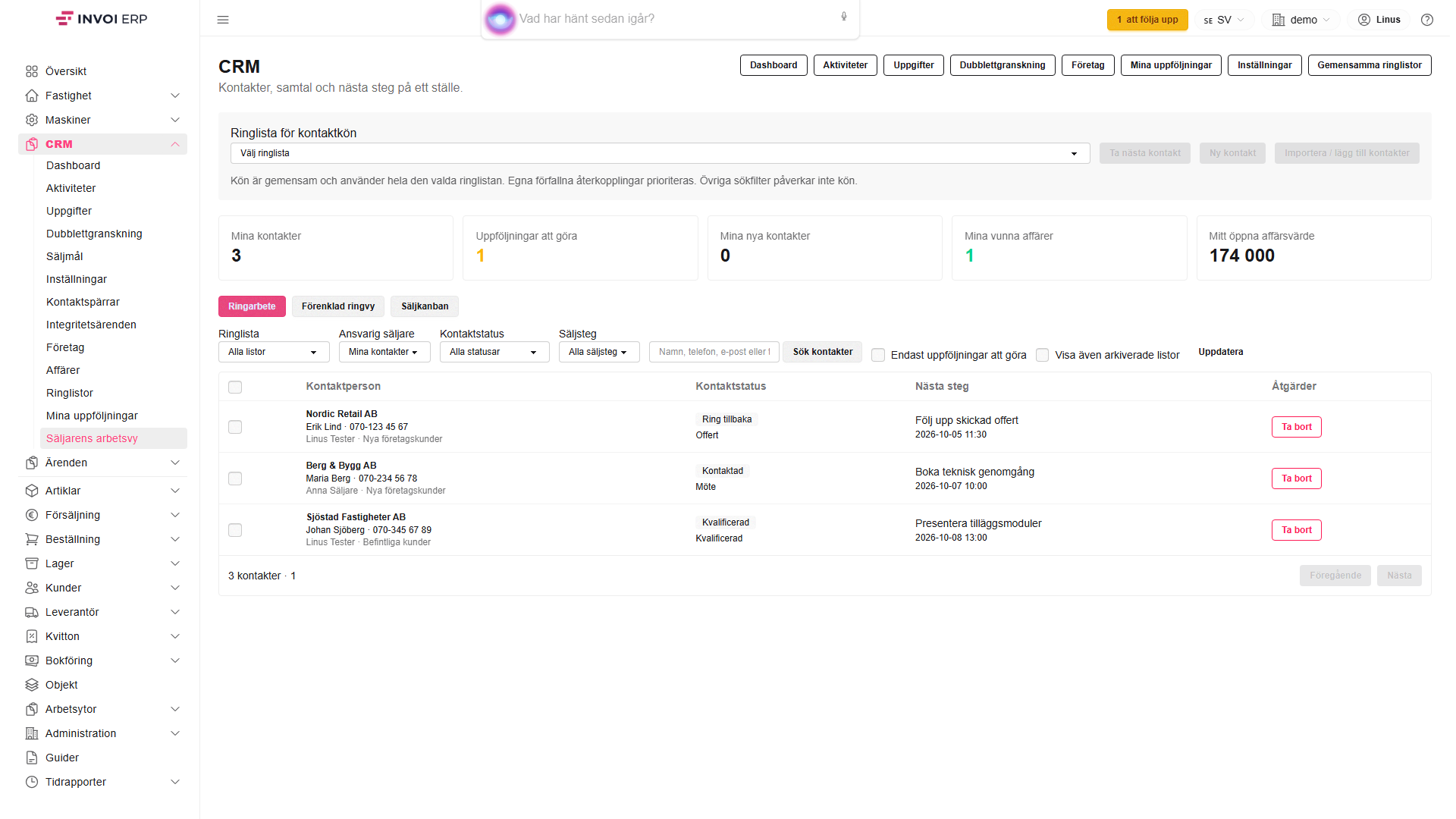1456x819 pixels.
Task: Click the Sök kontakter button
Action: pyautogui.click(x=823, y=352)
